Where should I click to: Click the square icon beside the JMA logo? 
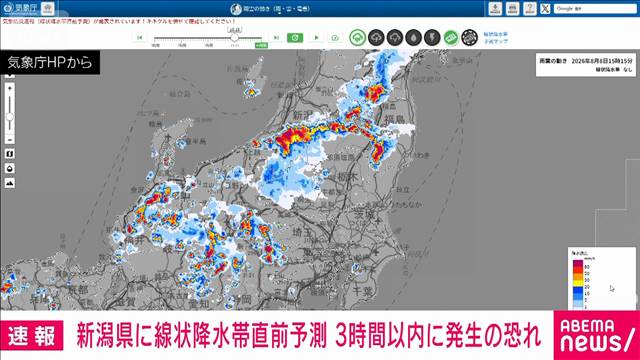[x=48, y=8]
